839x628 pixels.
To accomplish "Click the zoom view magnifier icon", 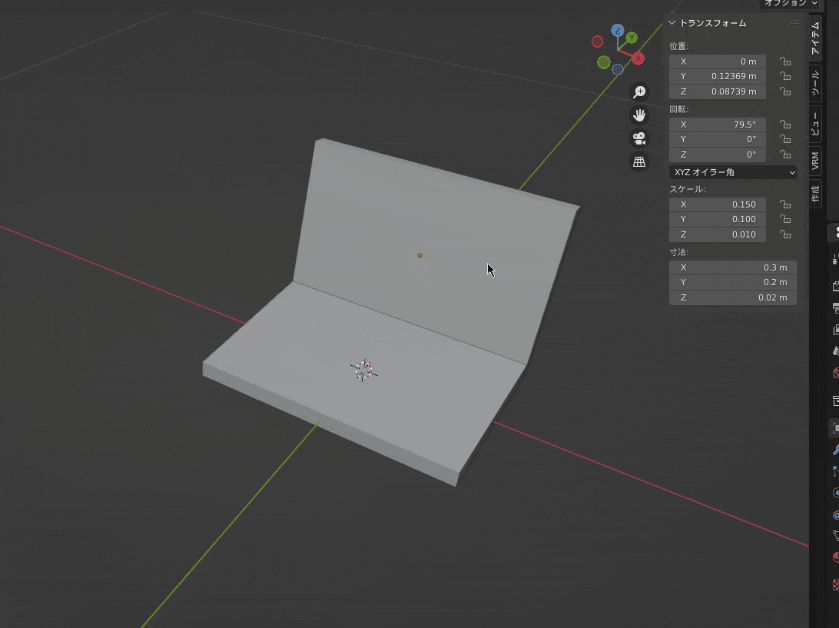I will (639, 92).
